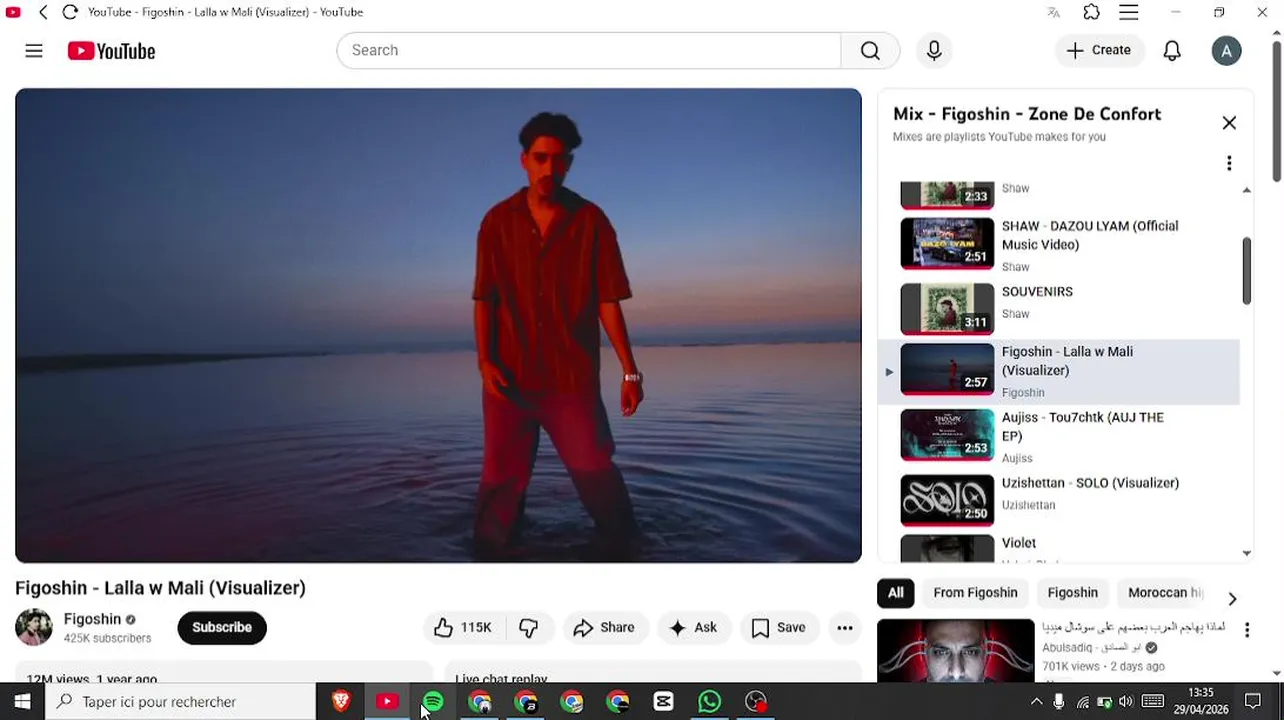Click the video player
1284x720 pixels.
click(x=438, y=326)
